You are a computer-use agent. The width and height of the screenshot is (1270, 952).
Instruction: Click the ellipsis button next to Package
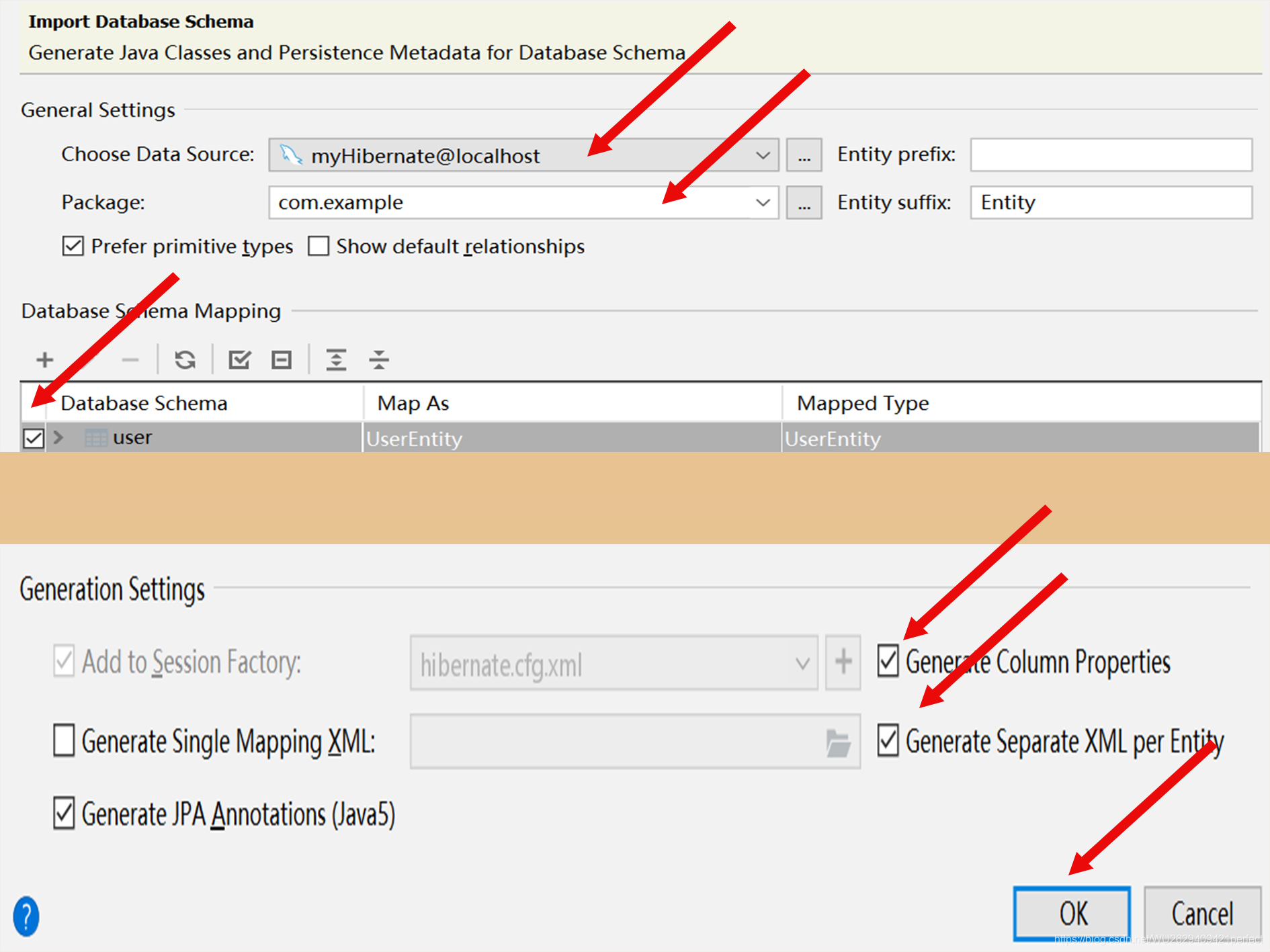click(x=804, y=202)
